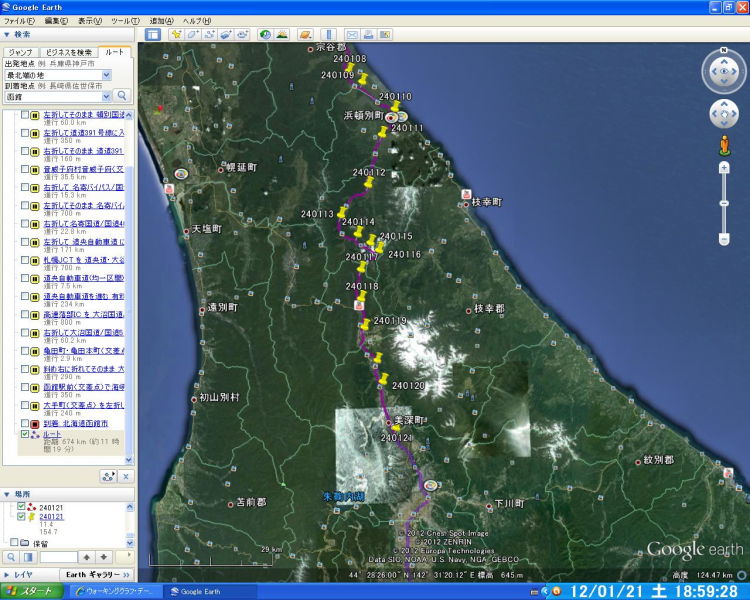Expand the レイヤ layers panel
The width and height of the screenshot is (750, 600).
pyautogui.click(x=7, y=575)
